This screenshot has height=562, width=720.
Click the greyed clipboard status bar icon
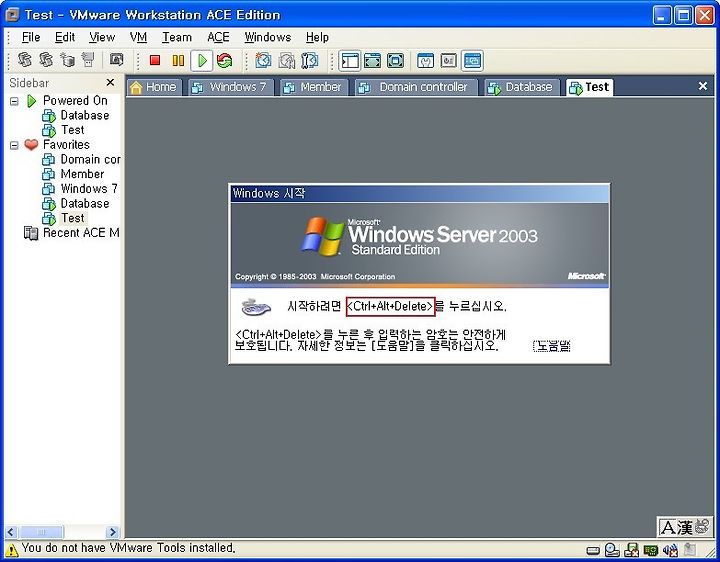pyautogui.click(x=689, y=550)
